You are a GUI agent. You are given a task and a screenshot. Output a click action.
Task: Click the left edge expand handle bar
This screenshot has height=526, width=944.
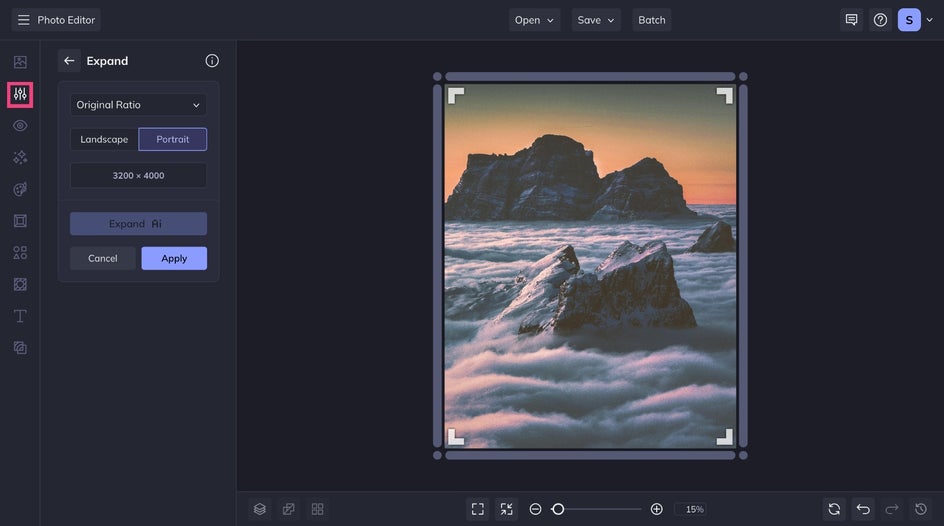(x=438, y=266)
